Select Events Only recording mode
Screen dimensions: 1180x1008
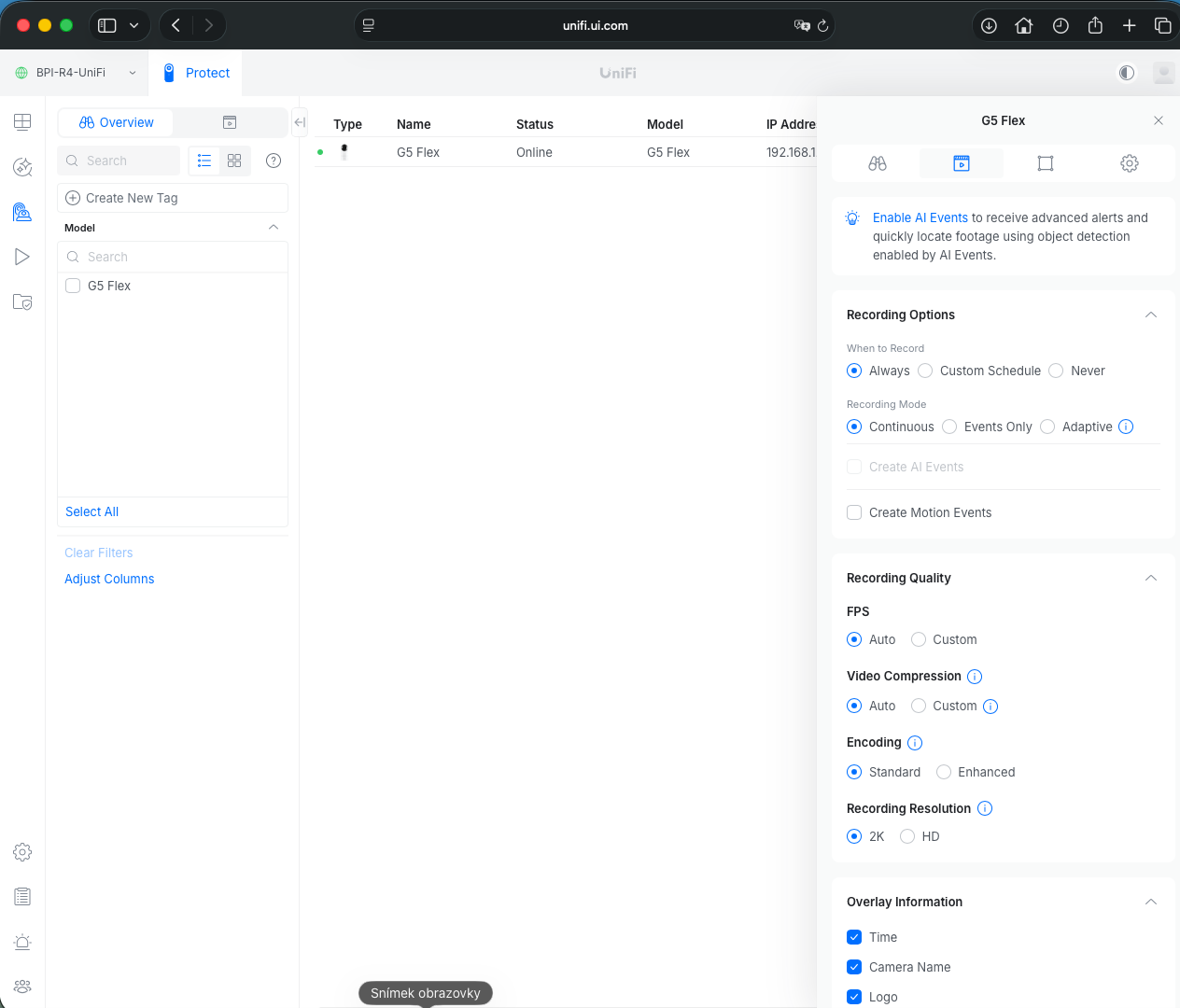coord(949,427)
